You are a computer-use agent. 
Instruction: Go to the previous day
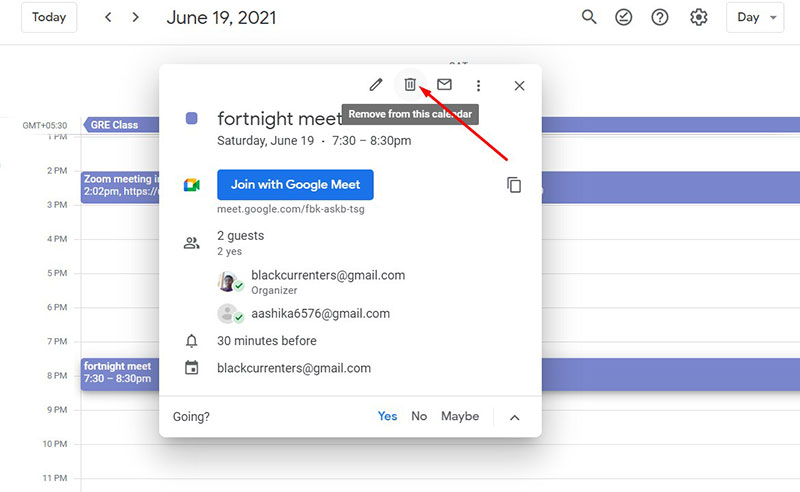tap(108, 18)
